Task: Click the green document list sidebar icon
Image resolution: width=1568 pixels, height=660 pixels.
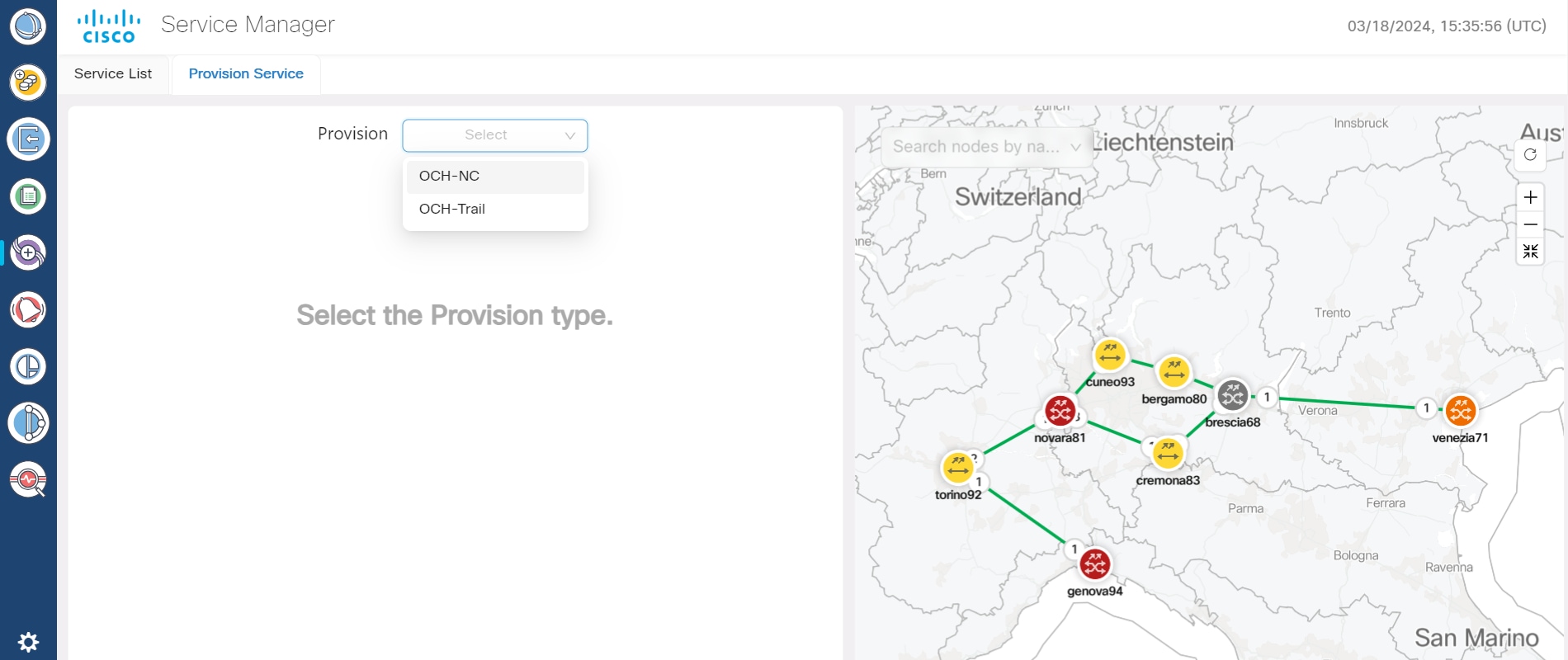Action: pyautogui.click(x=28, y=196)
